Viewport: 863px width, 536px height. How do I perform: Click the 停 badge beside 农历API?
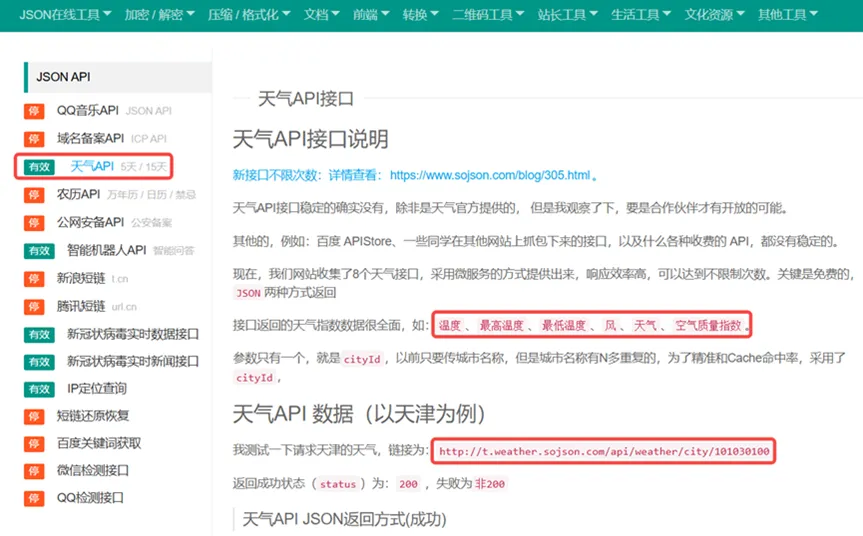pyautogui.click(x=34, y=195)
